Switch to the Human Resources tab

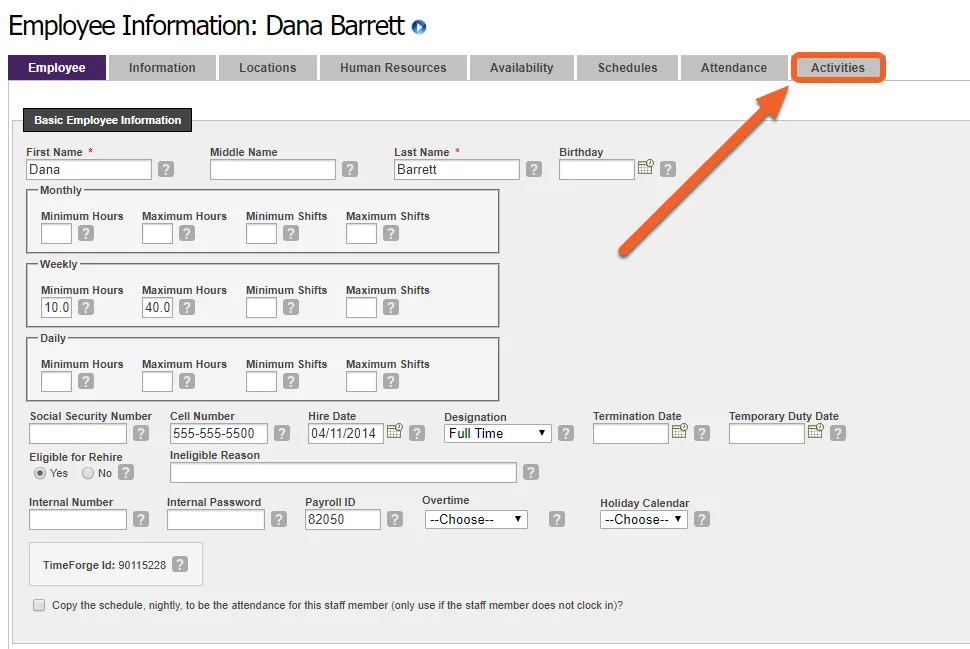(393, 67)
